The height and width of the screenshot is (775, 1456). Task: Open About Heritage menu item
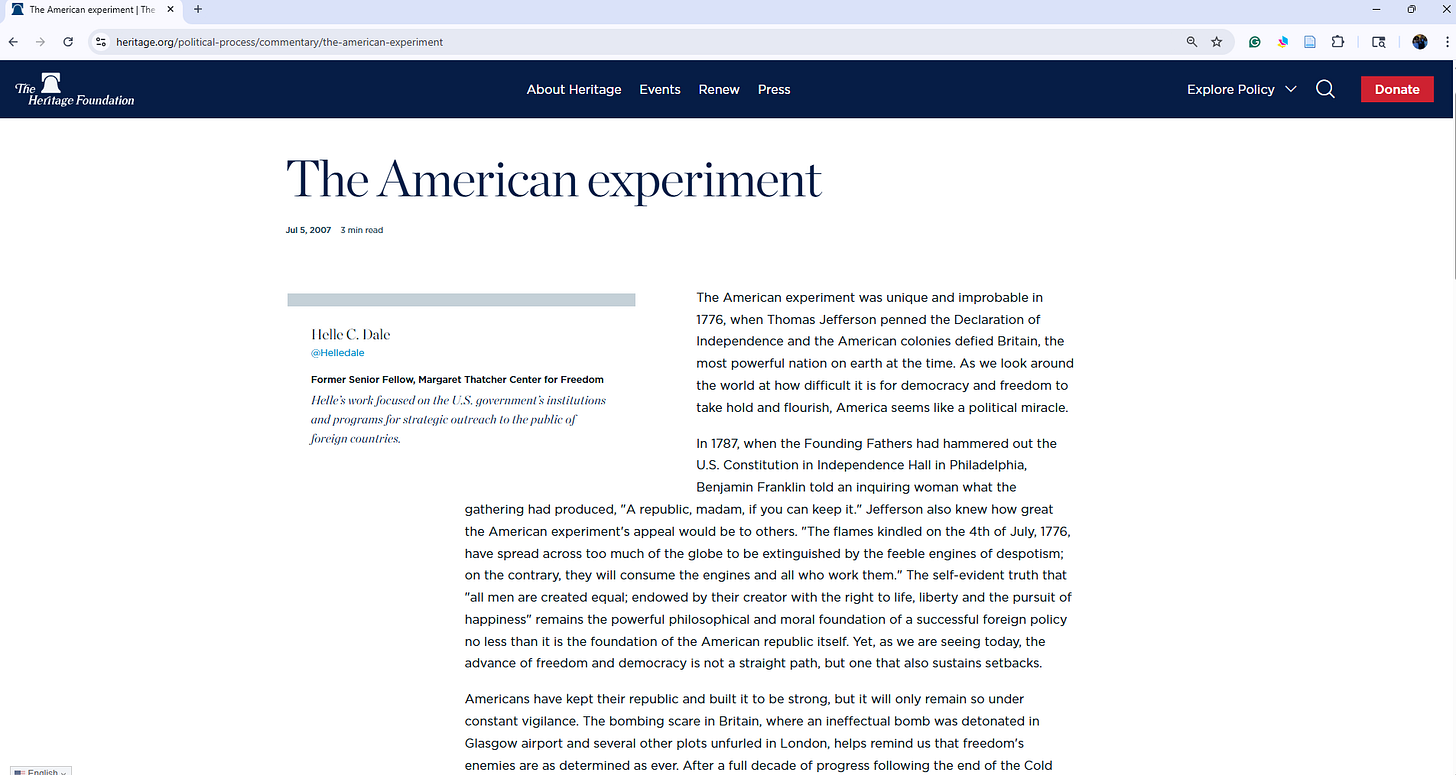(574, 89)
